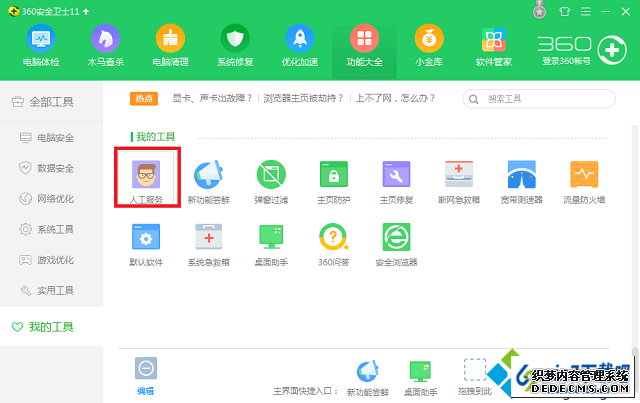Click the 热点 orange tag

[x=144, y=98]
